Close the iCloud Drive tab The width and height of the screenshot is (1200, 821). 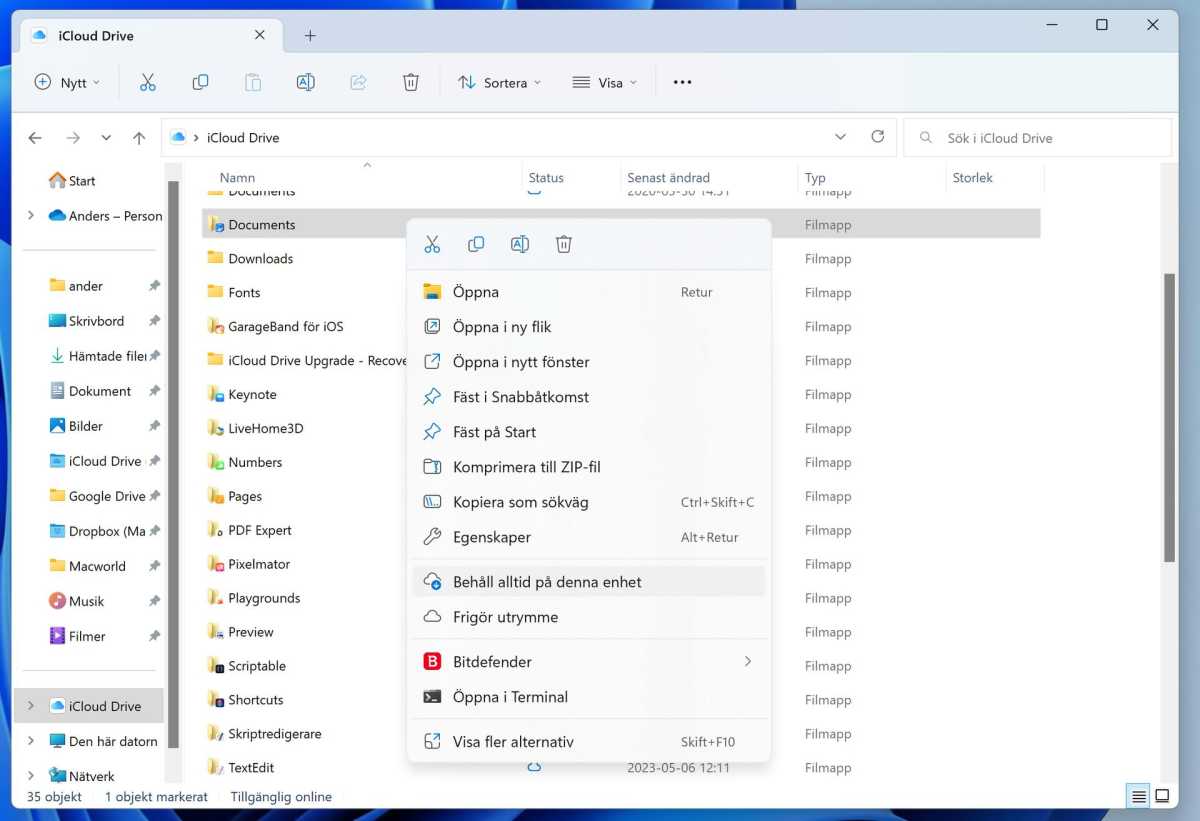click(260, 35)
